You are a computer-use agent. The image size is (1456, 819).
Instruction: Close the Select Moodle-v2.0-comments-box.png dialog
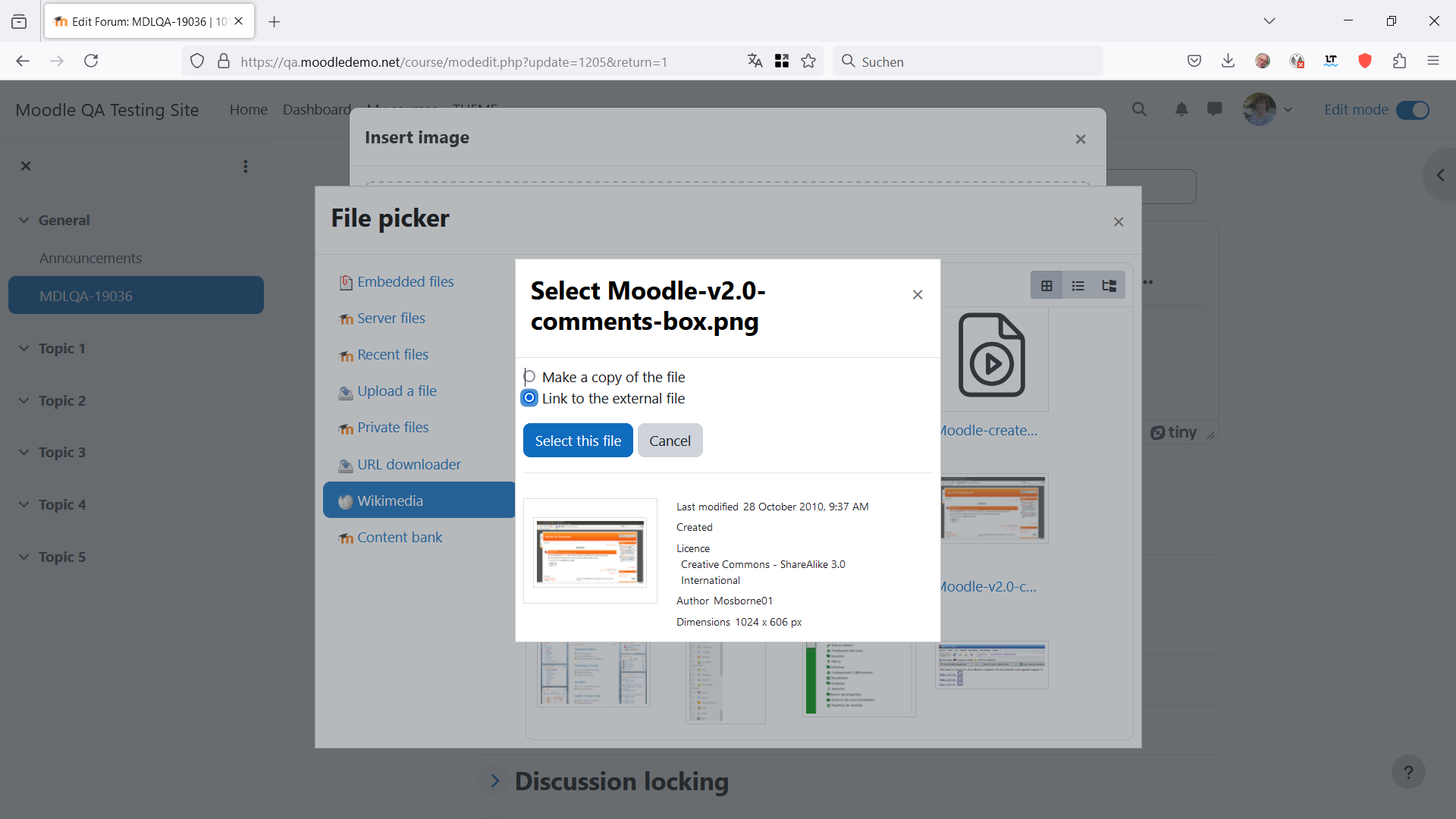[918, 295]
